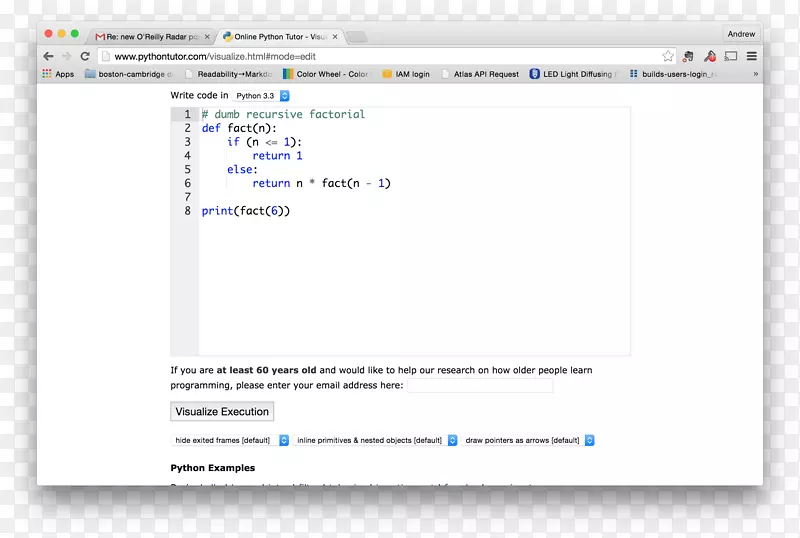
Task: Reload the Python Tutor page
Action: click(x=85, y=56)
